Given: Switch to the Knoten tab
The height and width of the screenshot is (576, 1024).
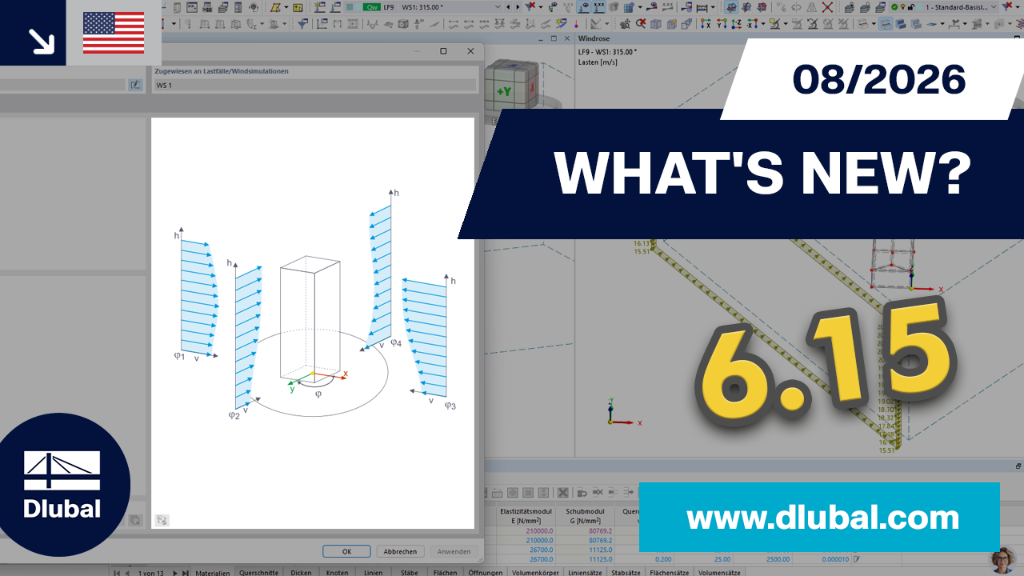Looking at the screenshot, I should (337, 573).
